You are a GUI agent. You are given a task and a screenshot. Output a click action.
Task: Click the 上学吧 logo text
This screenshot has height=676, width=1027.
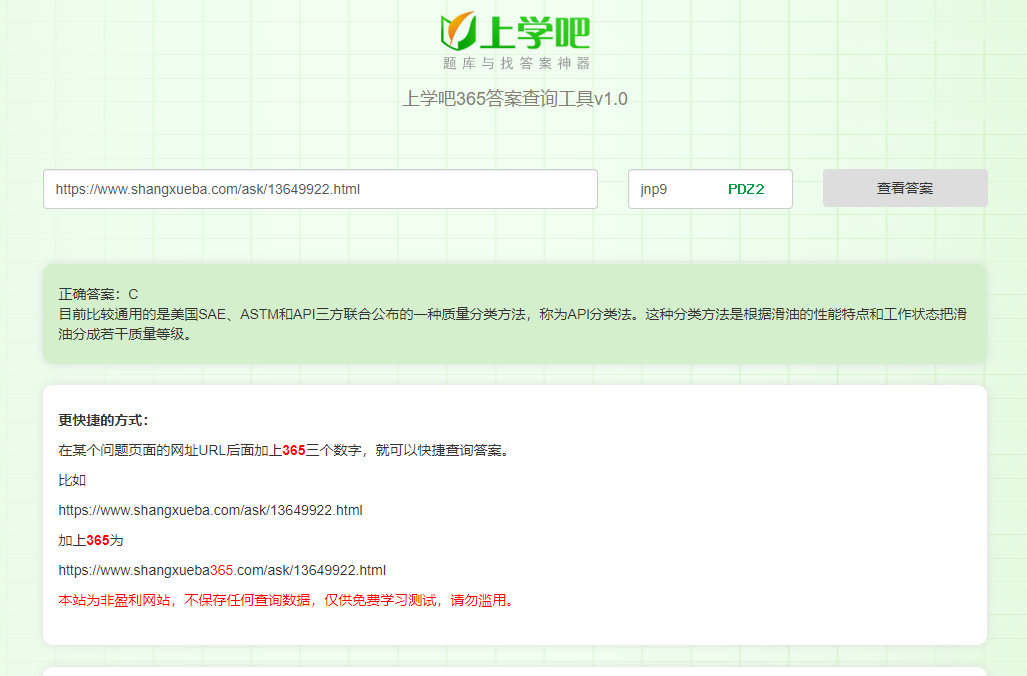535,32
